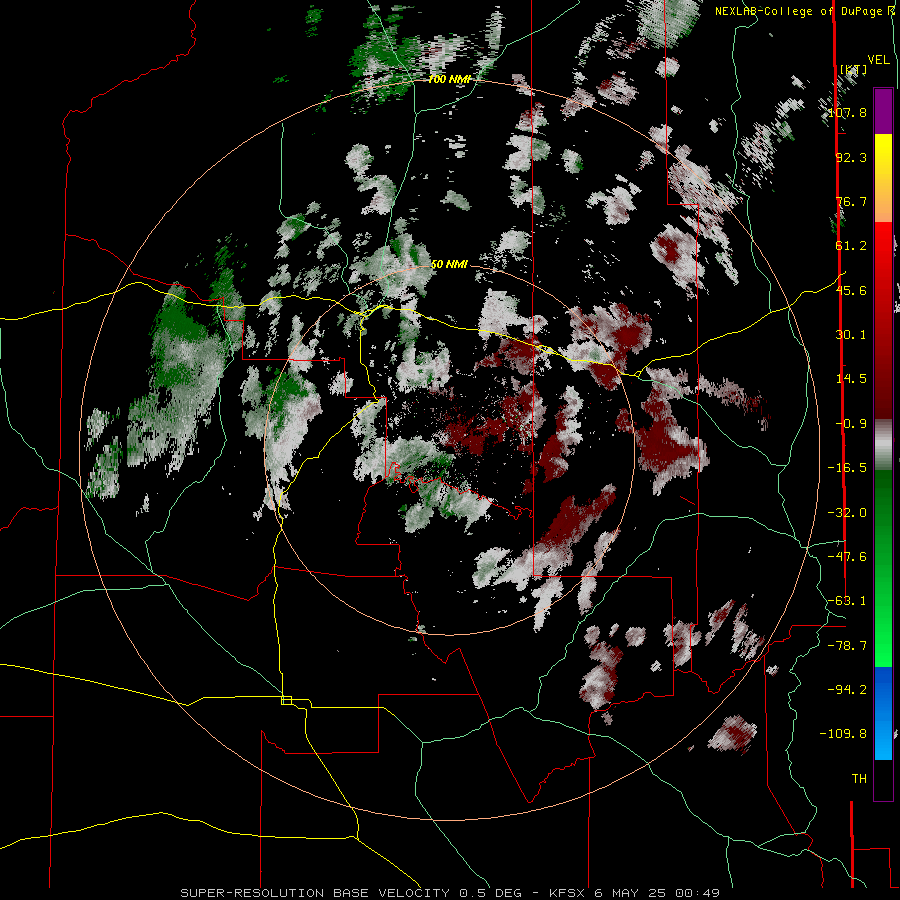Click the -94.2 value on the velocity scale
900x900 pixels.
848,689
